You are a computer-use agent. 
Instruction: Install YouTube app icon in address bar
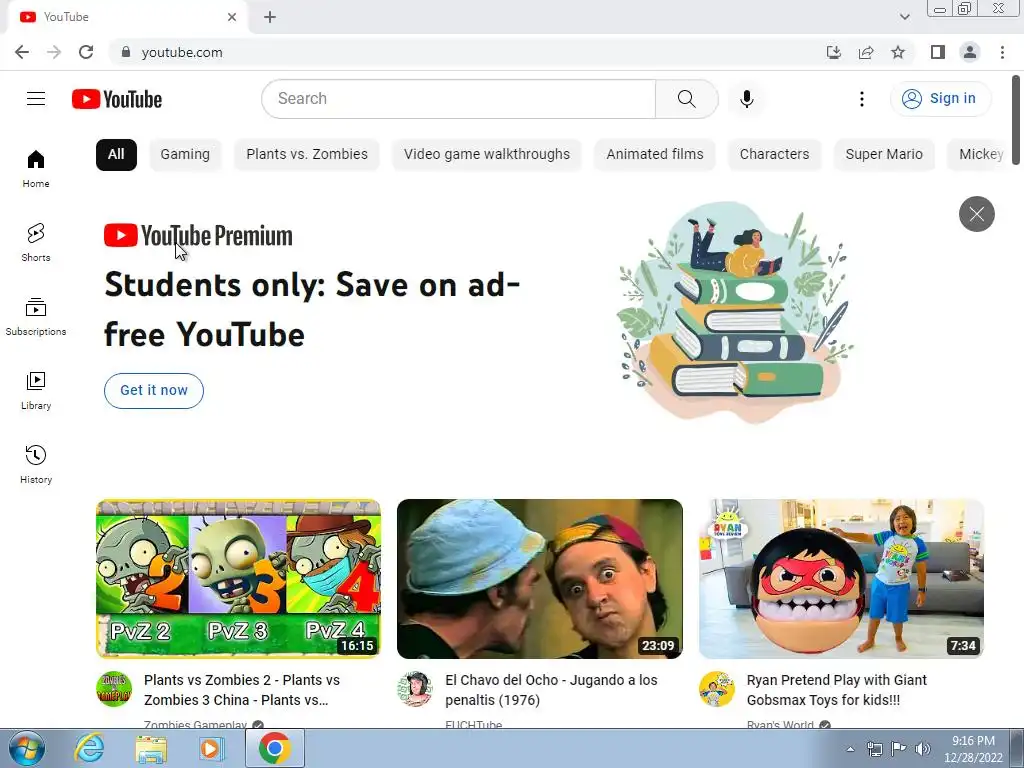pyautogui.click(x=833, y=52)
